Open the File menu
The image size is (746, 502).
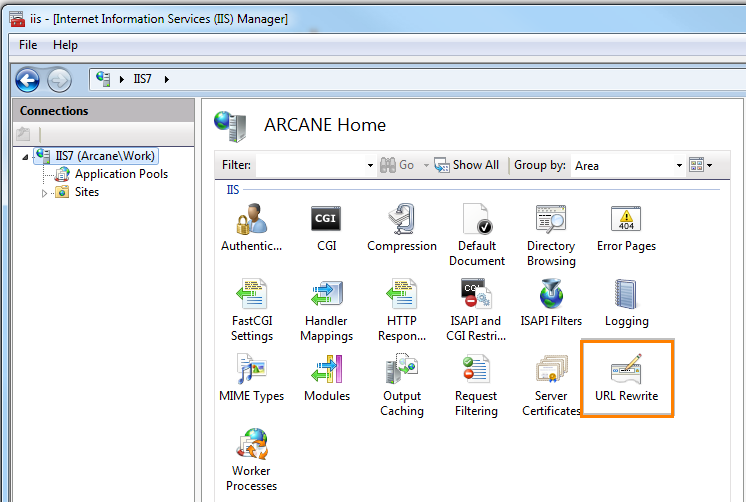(28, 45)
